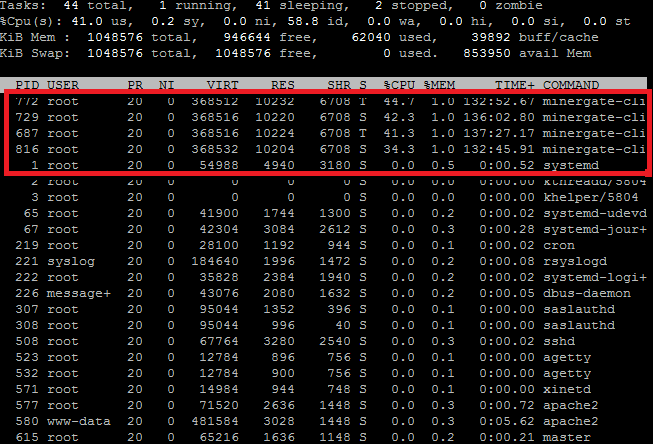
Task: Click the cron command name
Action: [x=558, y=245]
